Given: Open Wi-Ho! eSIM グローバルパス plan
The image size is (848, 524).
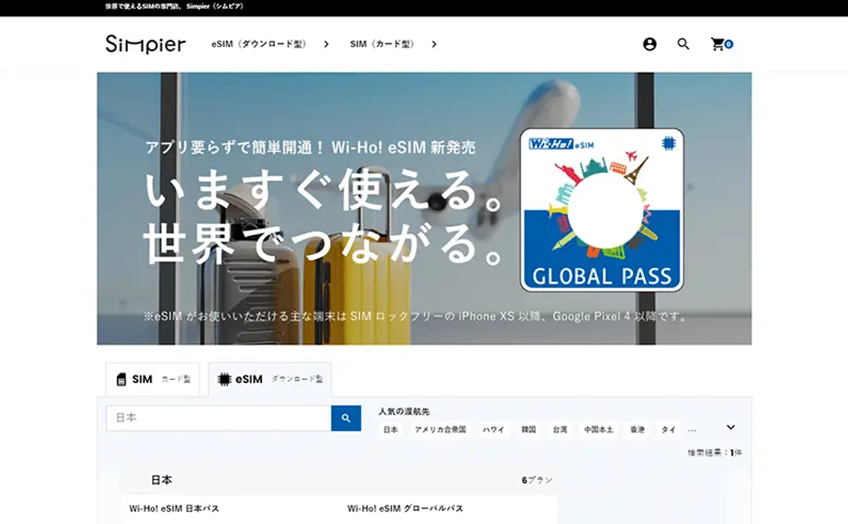Looking at the screenshot, I should click(405, 508).
